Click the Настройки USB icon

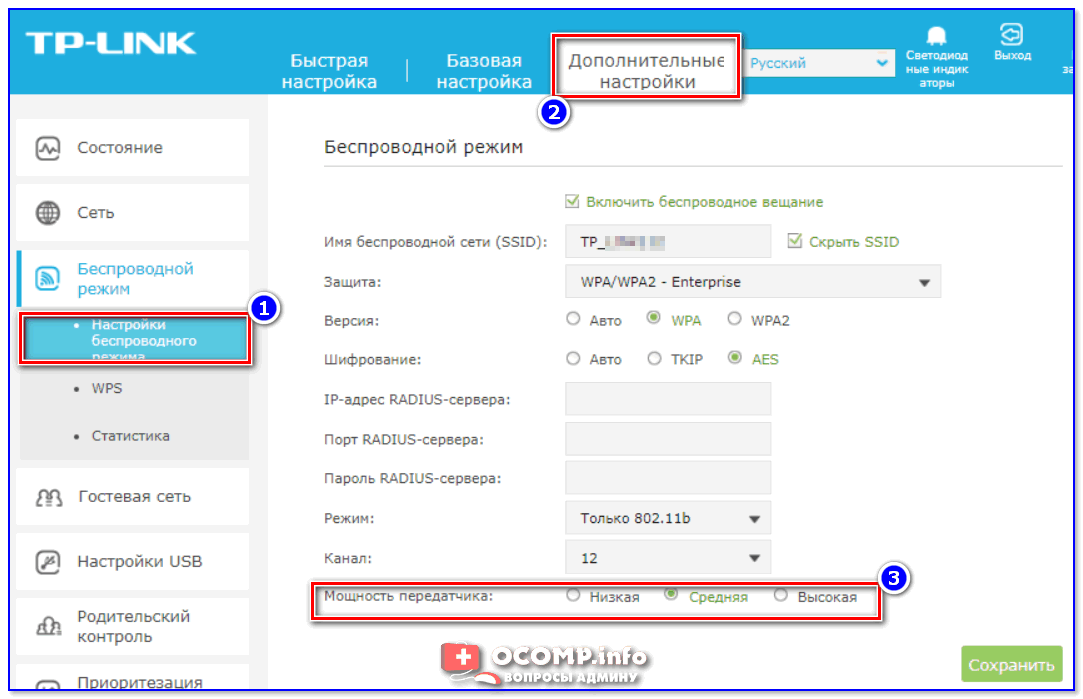pos(48,561)
